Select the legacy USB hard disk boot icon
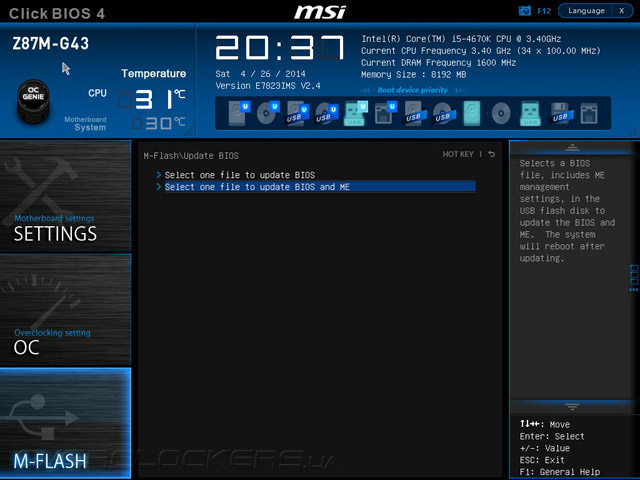The image size is (640, 480). 415,114
